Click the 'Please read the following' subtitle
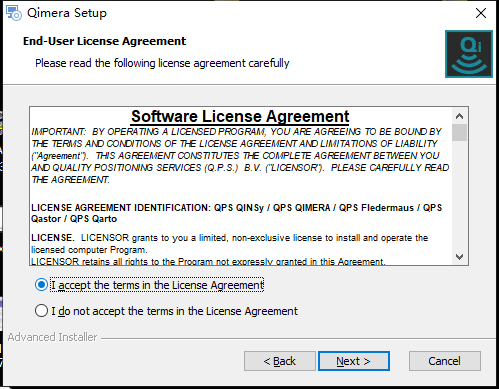Image resolution: width=499 pixels, height=389 pixels. point(162,63)
